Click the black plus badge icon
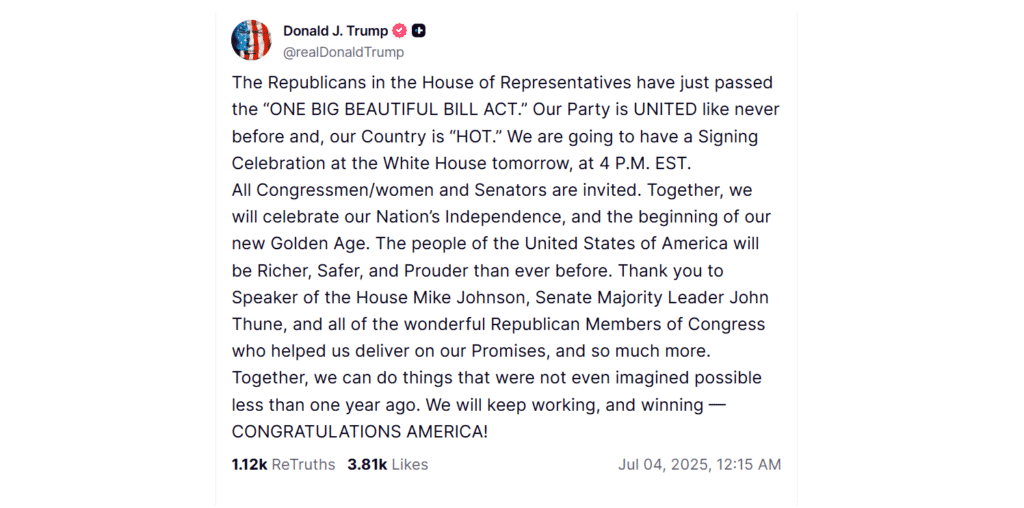The width and height of the screenshot is (1024, 508). (x=420, y=31)
